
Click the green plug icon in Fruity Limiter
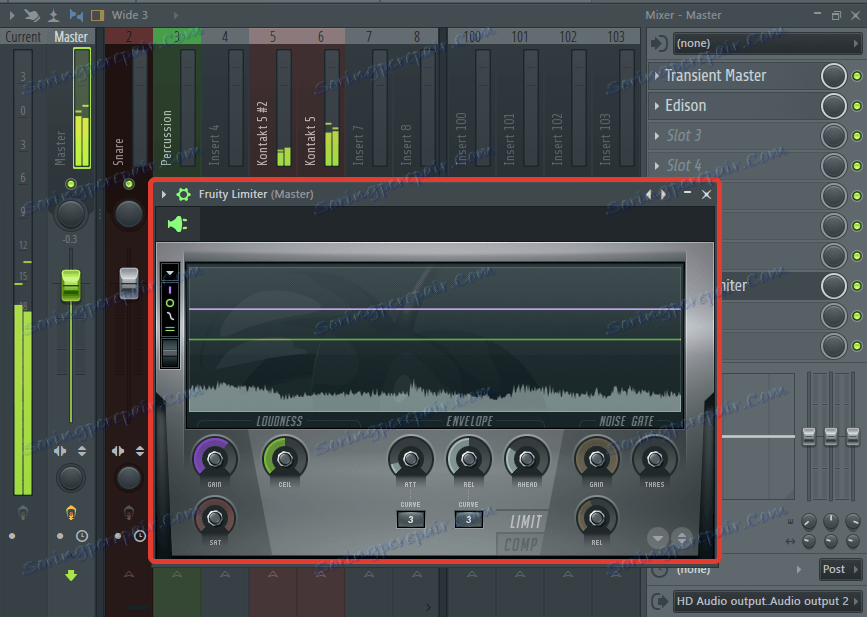[177, 224]
